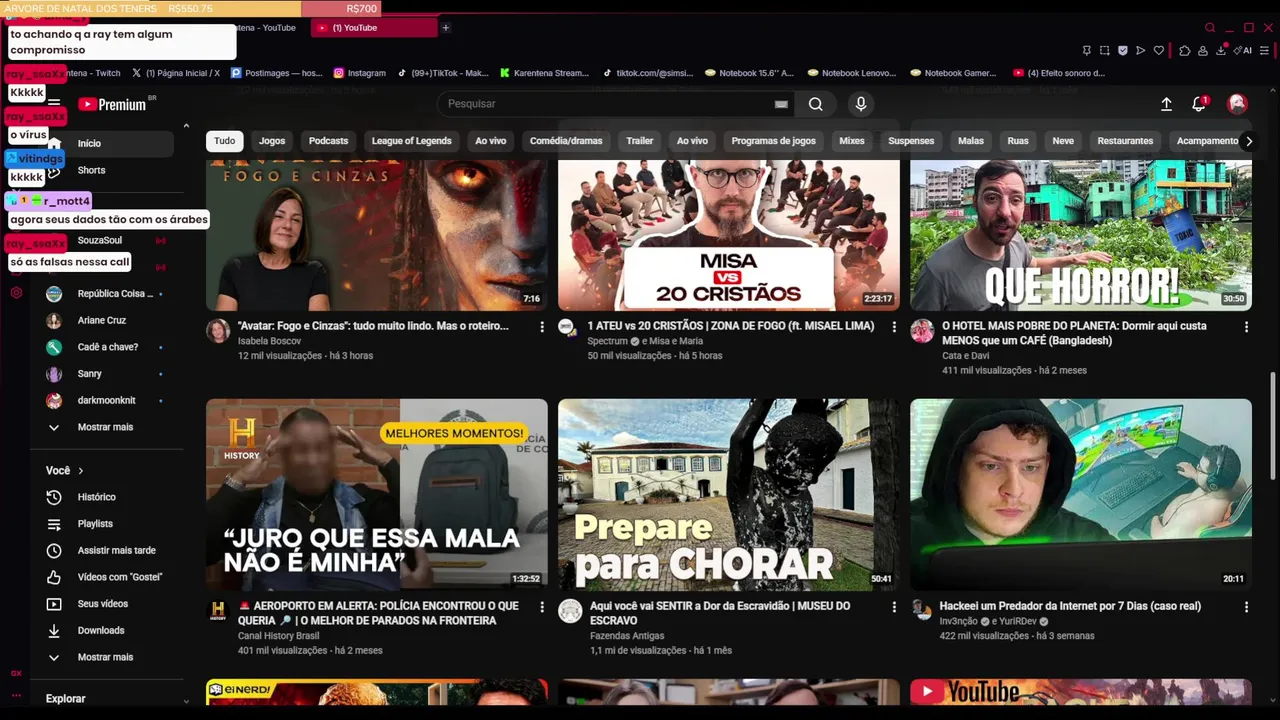1280x720 pixels.
Task: Open browser extensions cube icon
Action: [x=1185, y=51]
